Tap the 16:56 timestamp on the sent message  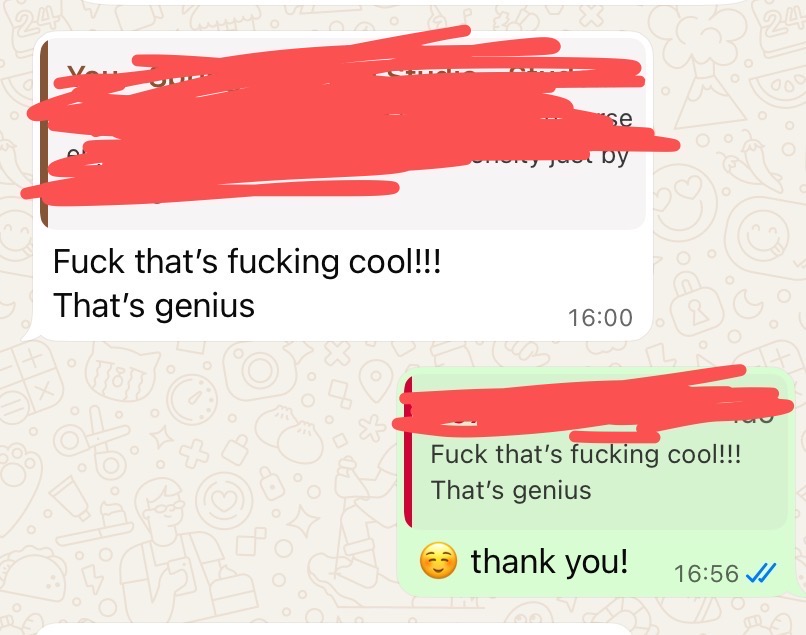706,574
